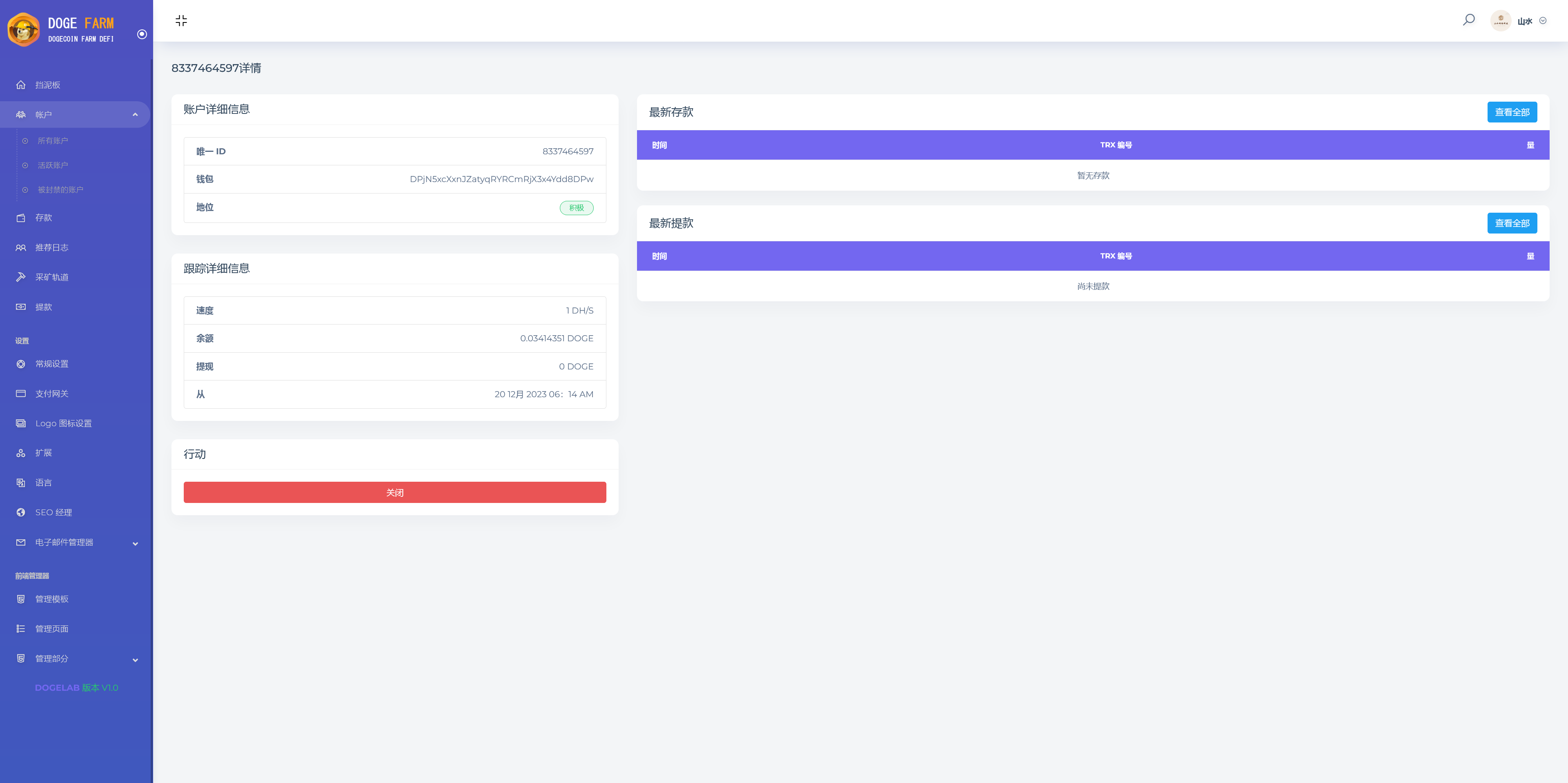
Task: Click the exit fullscreen icon in header
Action: (x=181, y=21)
